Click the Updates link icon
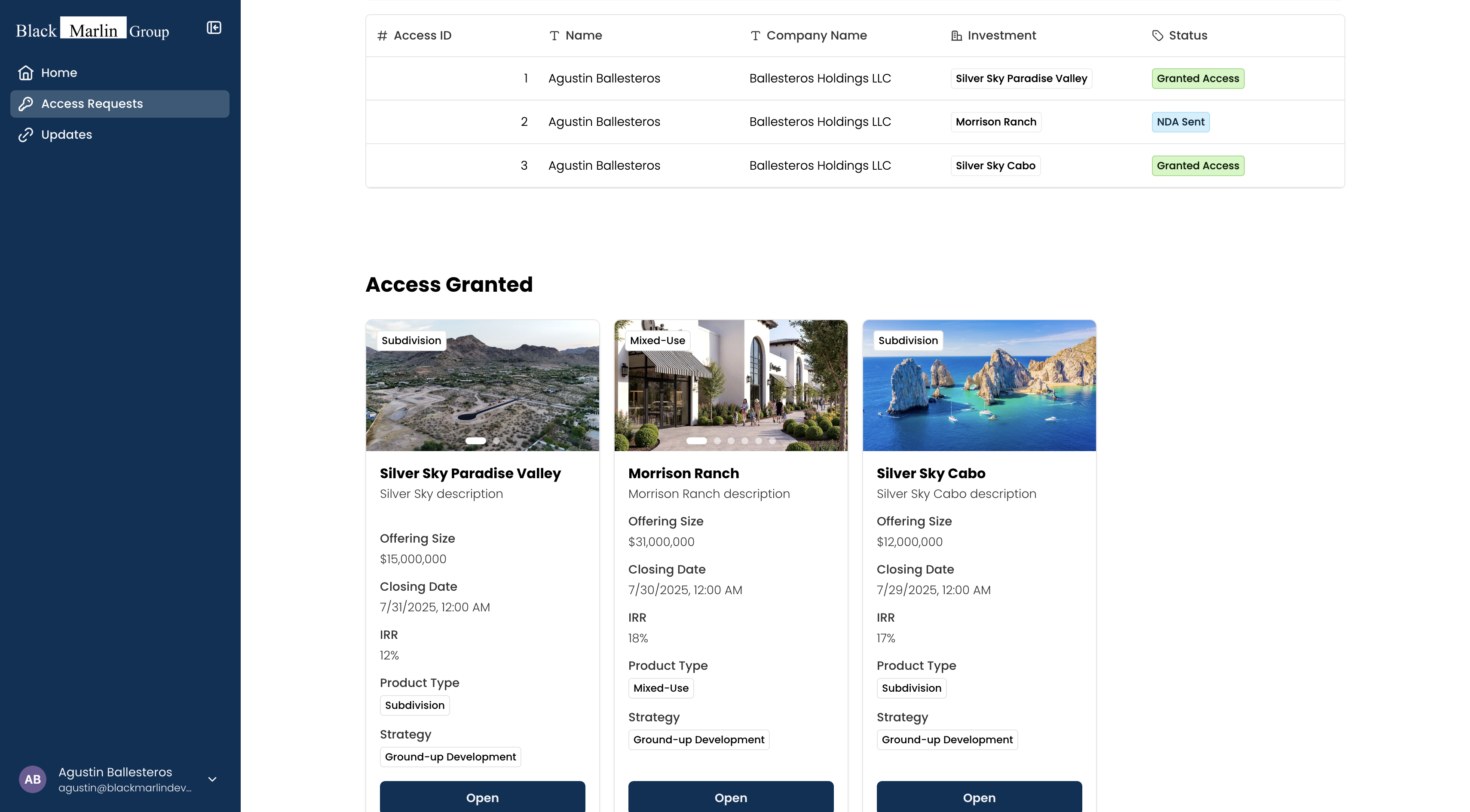 point(26,135)
